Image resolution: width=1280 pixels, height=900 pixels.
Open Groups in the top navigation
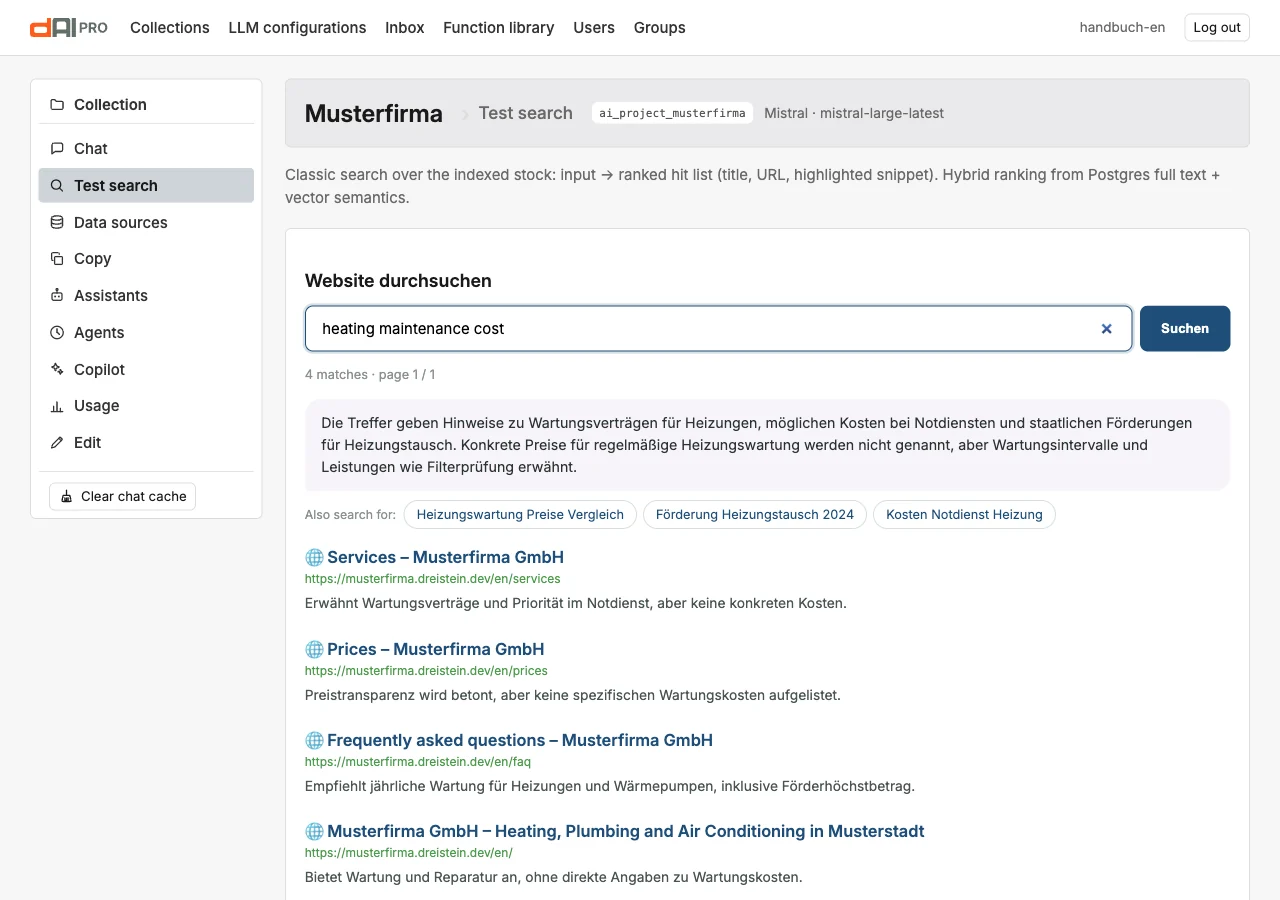click(660, 28)
